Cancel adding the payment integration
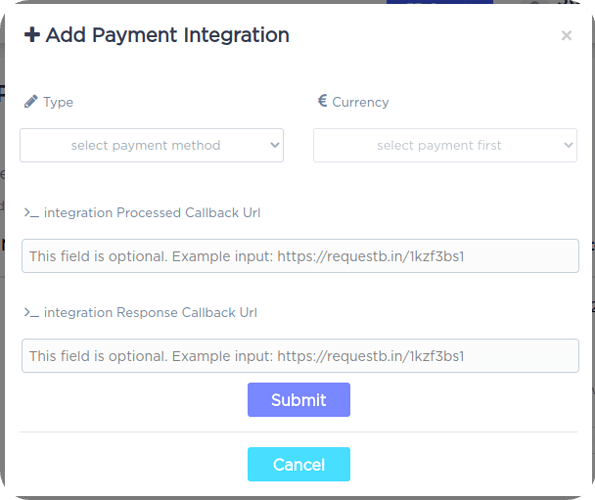 (x=299, y=464)
